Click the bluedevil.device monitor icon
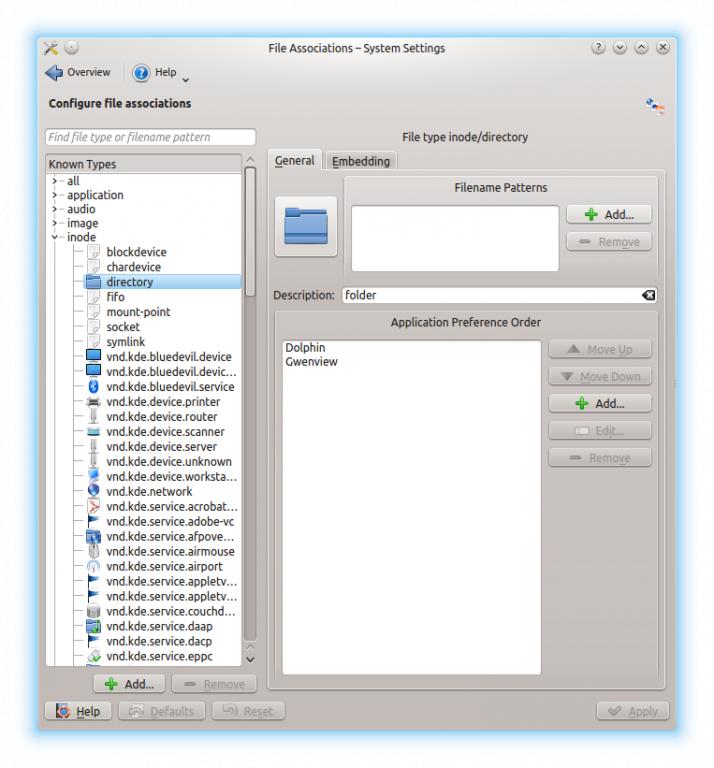 pyautogui.click(x=94, y=356)
